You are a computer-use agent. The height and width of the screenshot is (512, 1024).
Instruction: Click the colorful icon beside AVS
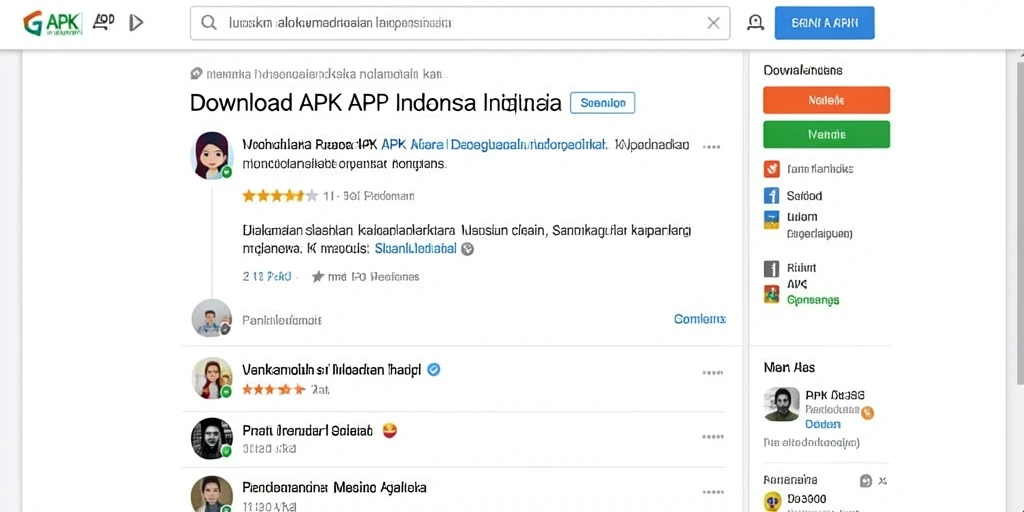[x=771, y=293]
